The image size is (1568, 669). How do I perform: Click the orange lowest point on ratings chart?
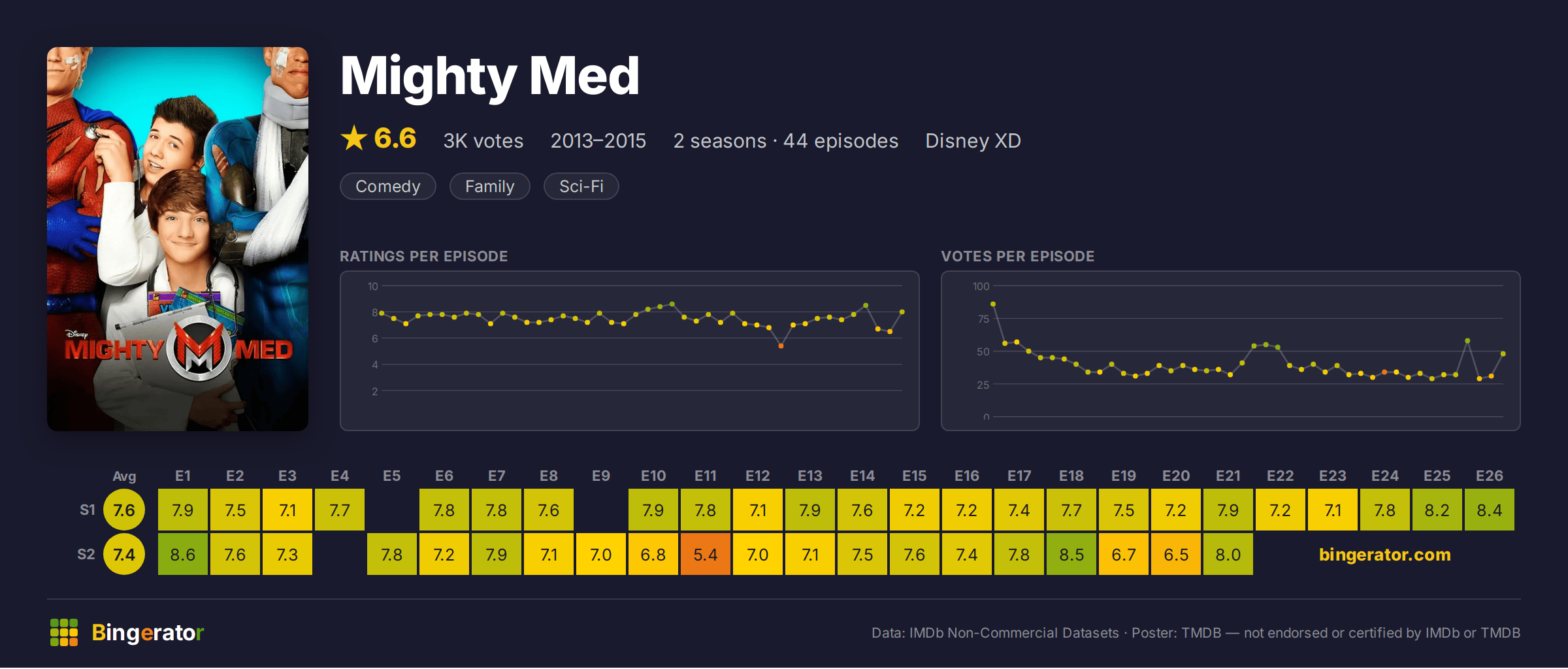781,346
